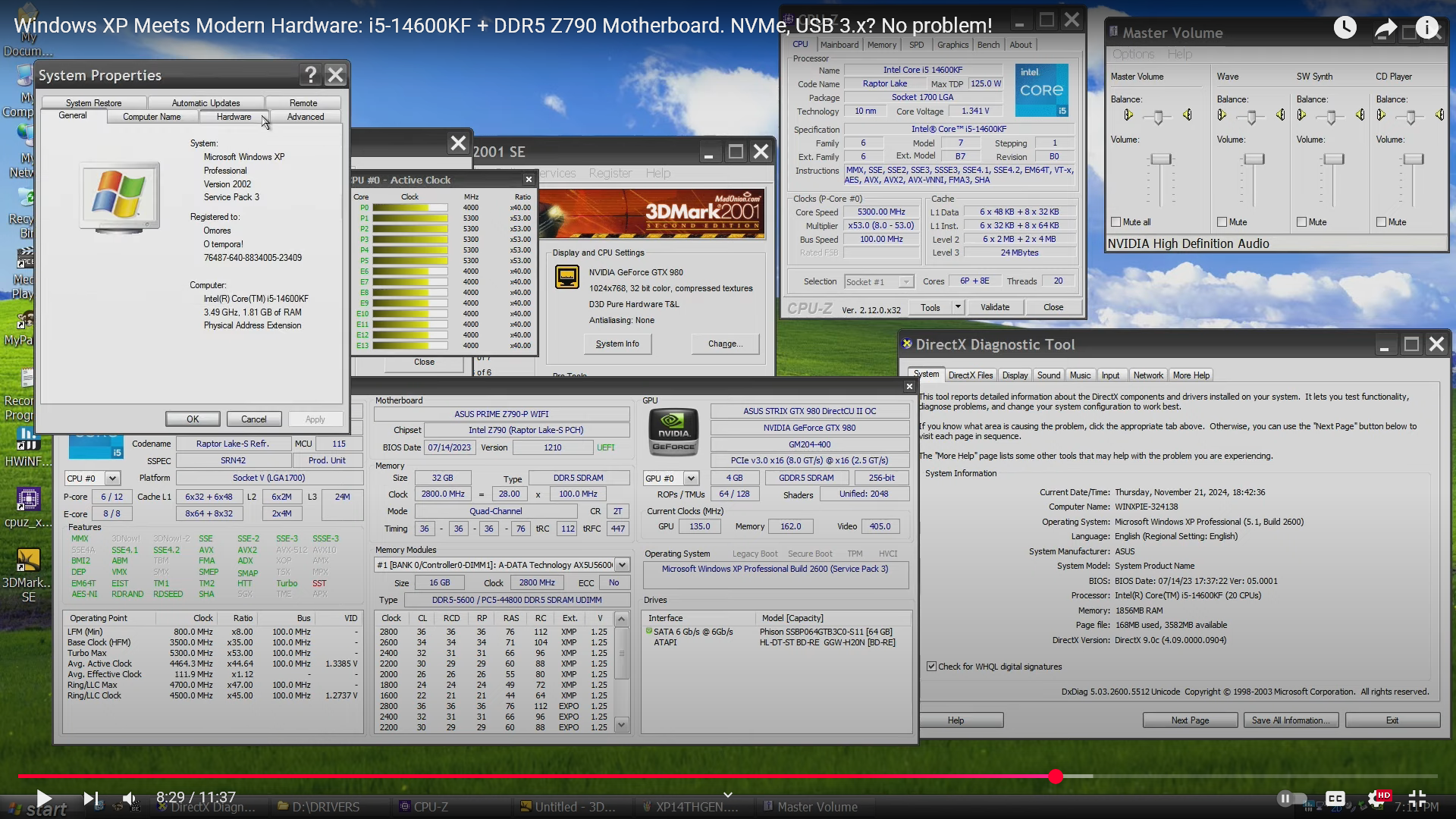Open Sound tab in DxDiag
The image size is (1456, 819).
tap(1049, 375)
